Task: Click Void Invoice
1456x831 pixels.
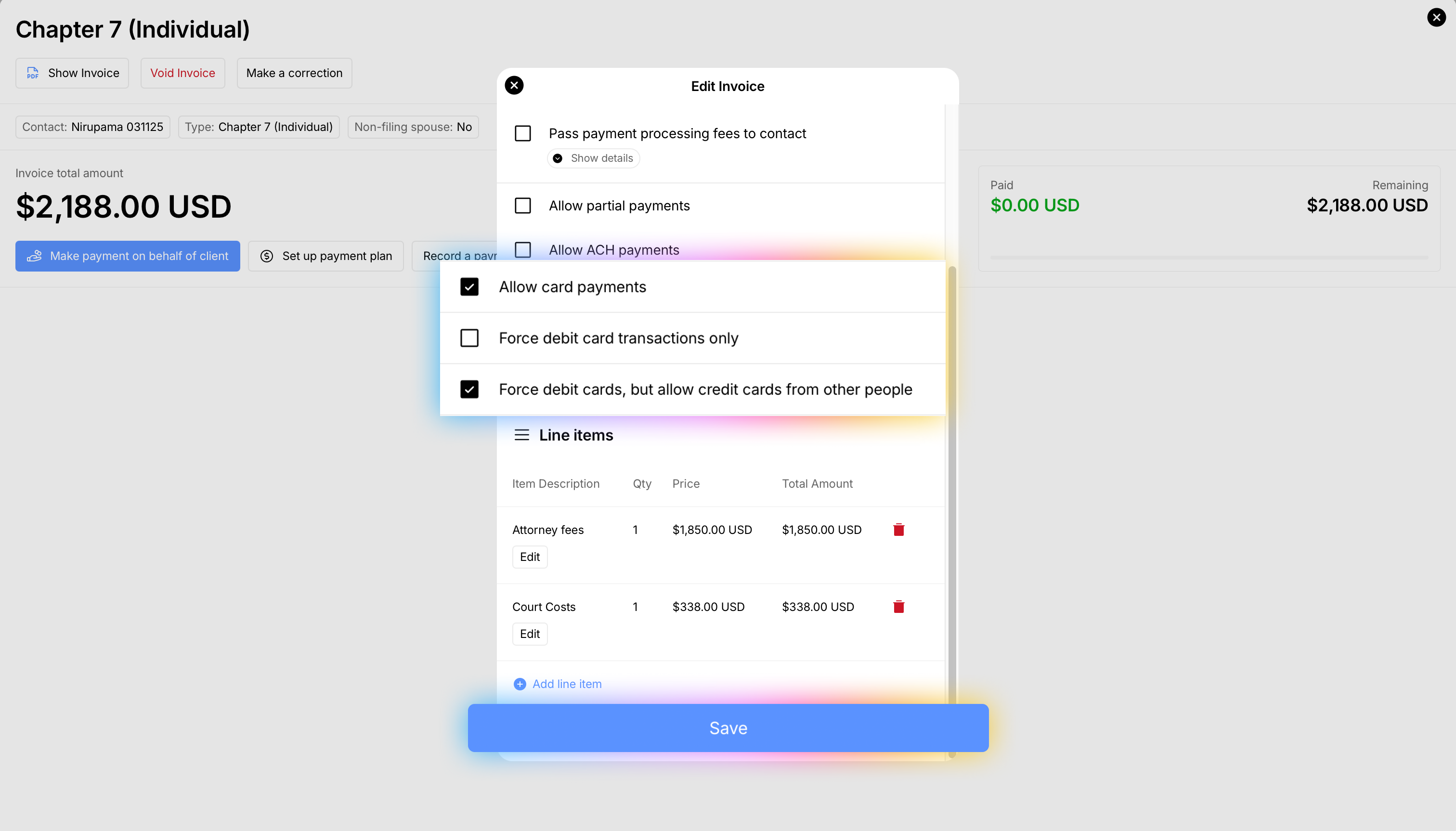Action: (x=182, y=73)
